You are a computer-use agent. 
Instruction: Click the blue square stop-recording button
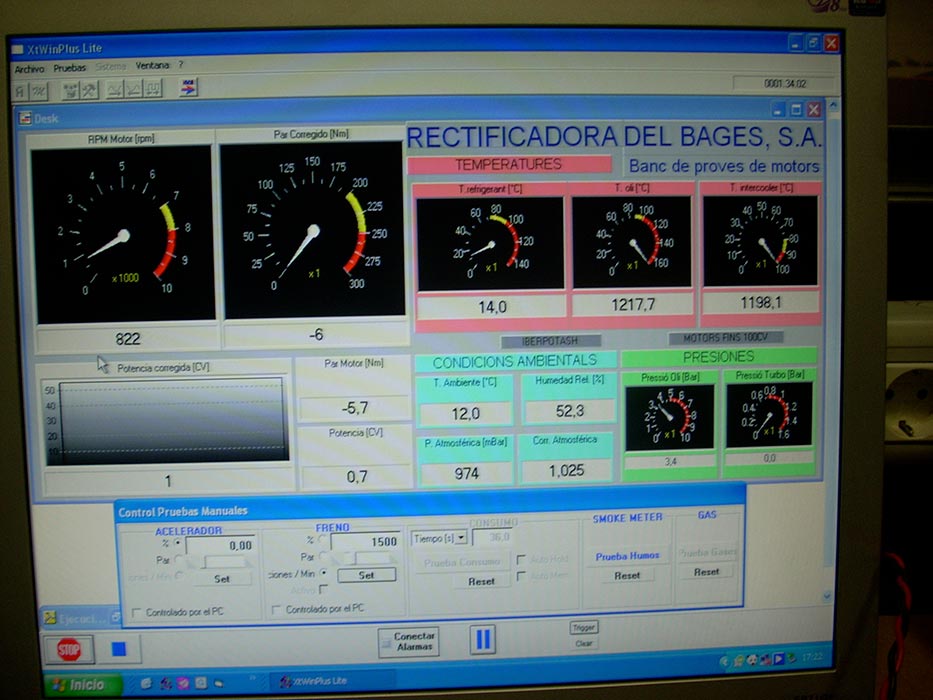coord(119,649)
